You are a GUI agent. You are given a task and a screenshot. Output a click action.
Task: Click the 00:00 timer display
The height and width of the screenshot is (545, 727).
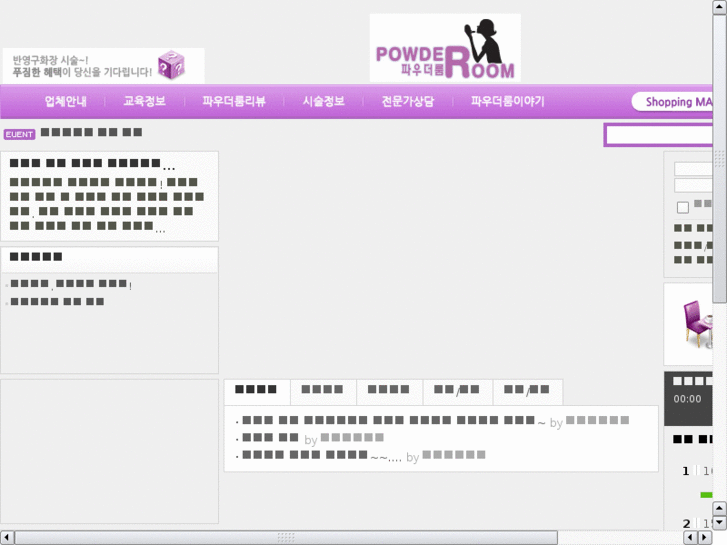tap(687, 398)
